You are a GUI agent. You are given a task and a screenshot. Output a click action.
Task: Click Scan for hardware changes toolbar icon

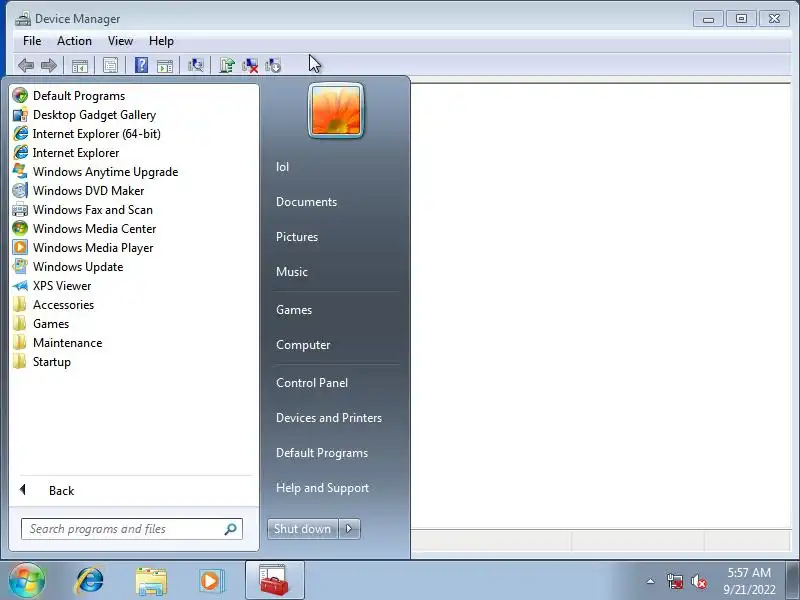coord(196,65)
